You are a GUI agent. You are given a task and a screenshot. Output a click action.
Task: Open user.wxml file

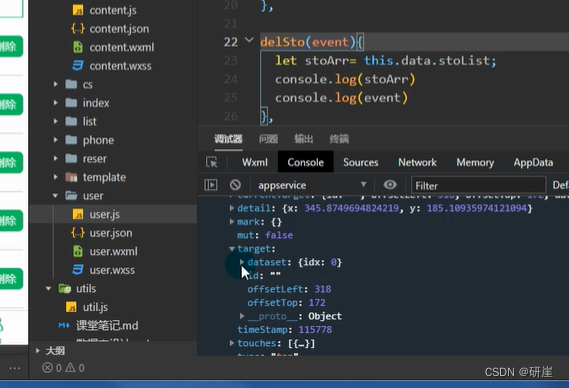coord(113,251)
